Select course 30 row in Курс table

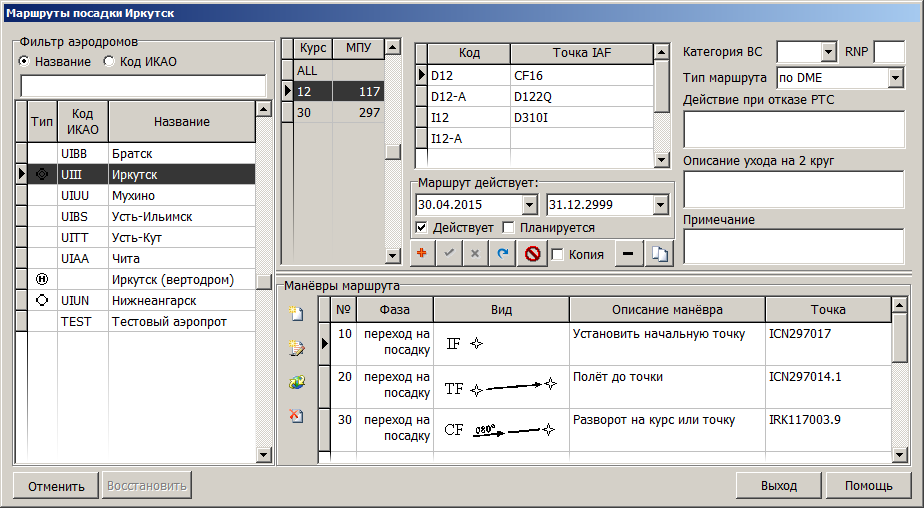pyautogui.click(x=305, y=113)
